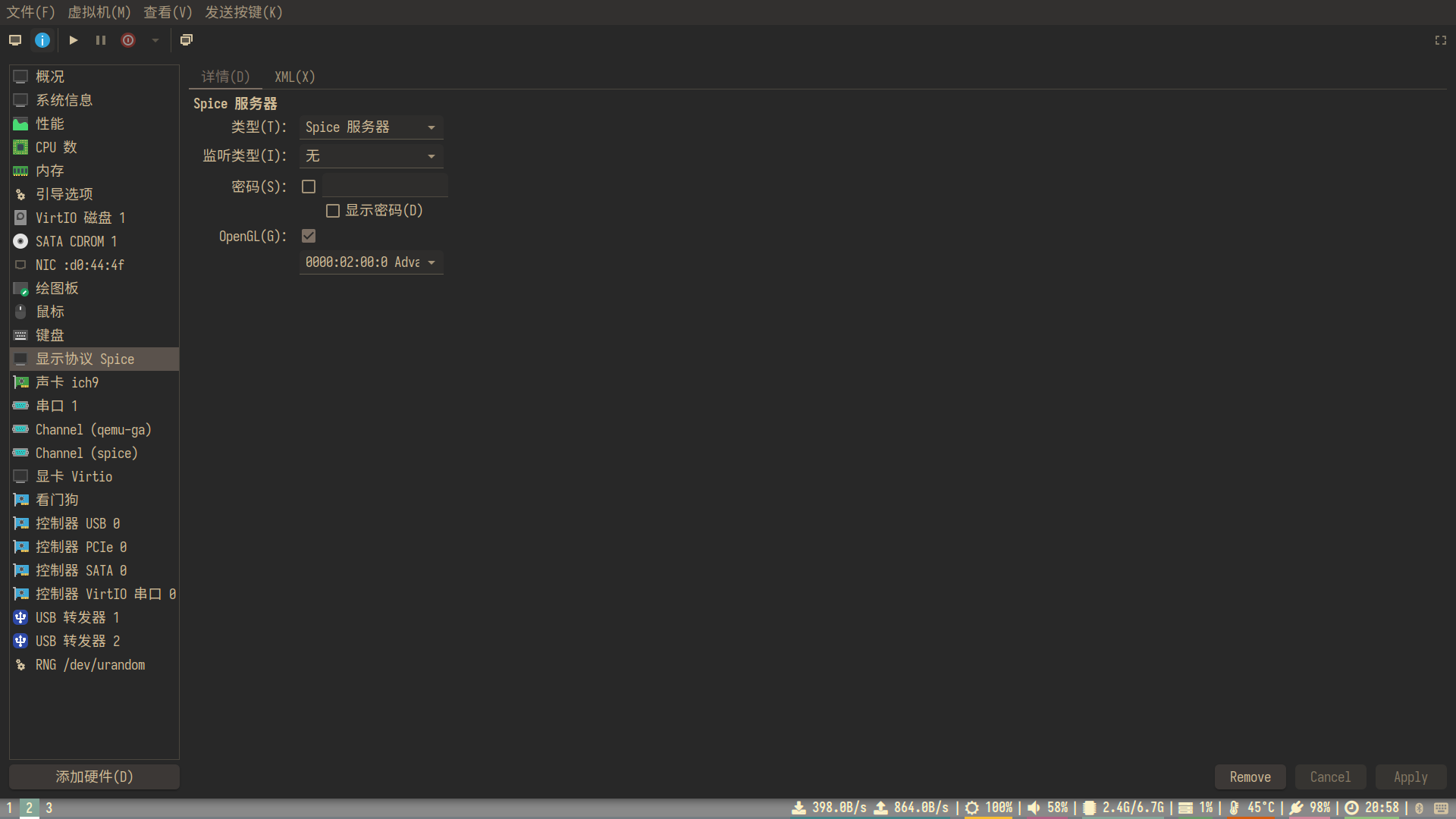The height and width of the screenshot is (819, 1456).
Task: Switch to the XML(X) tab
Action: [294, 77]
